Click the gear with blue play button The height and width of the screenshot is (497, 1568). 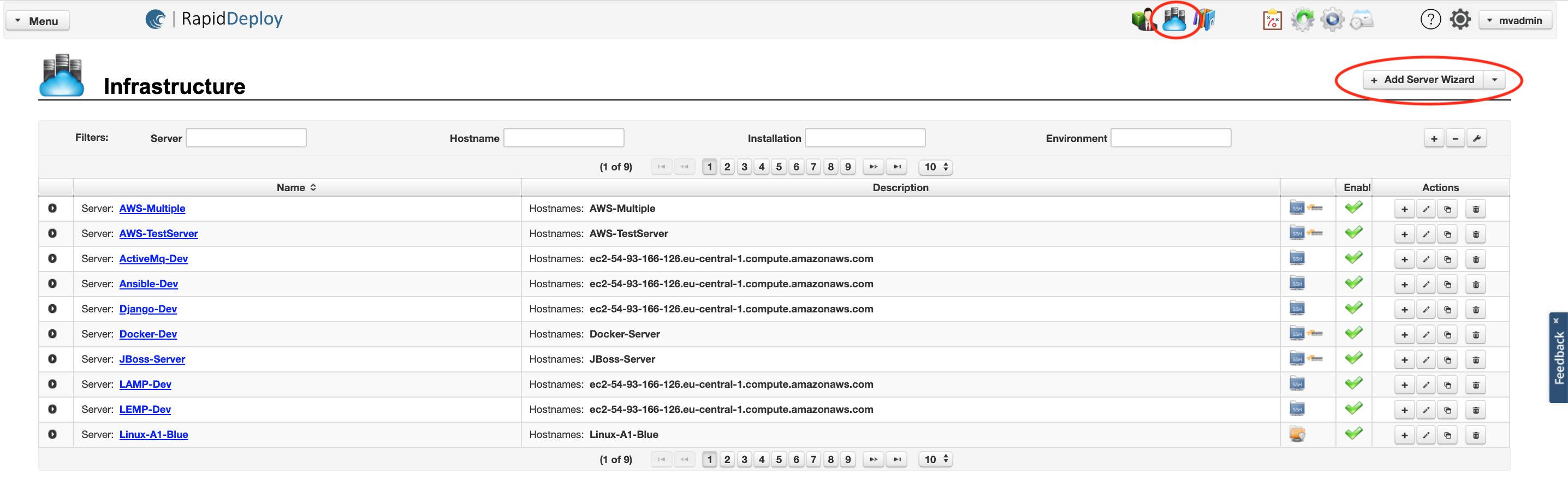point(1332,20)
